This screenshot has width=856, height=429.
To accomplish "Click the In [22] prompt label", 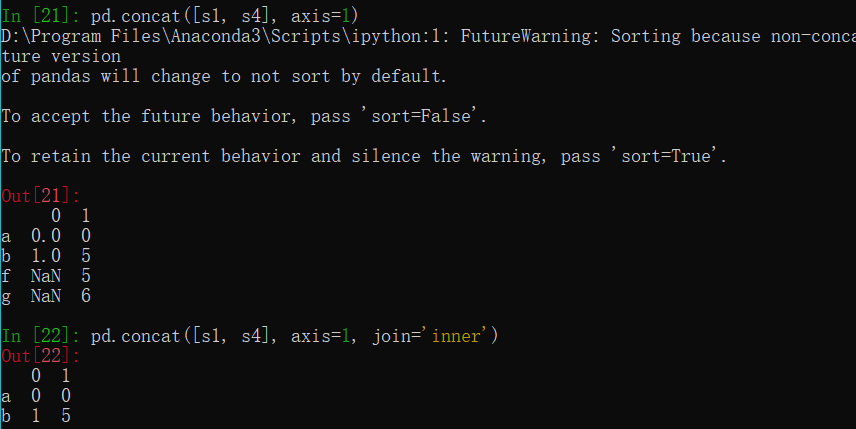I will coord(40,336).
